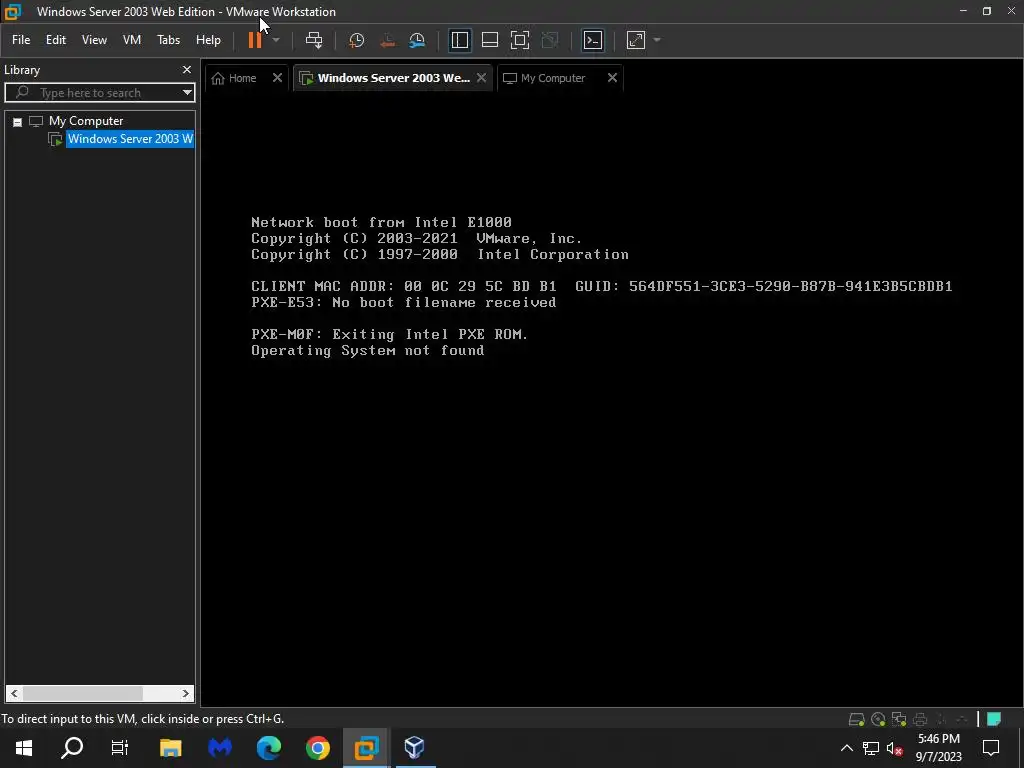This screenshot has width=1024, height=768.
Task: Collapse the My Computer tree node
Action: point(18,121)
